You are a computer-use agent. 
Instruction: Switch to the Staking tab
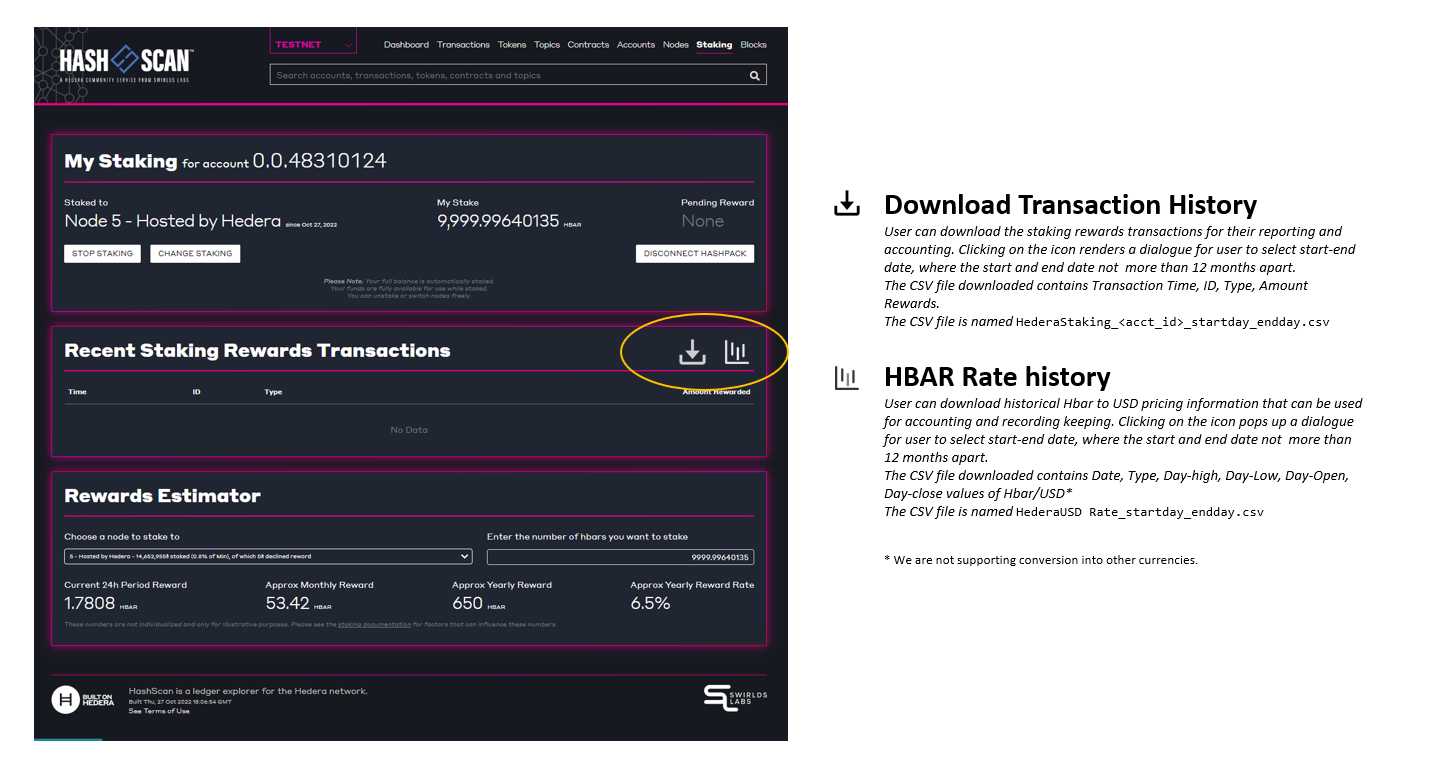tap(714, 44)
